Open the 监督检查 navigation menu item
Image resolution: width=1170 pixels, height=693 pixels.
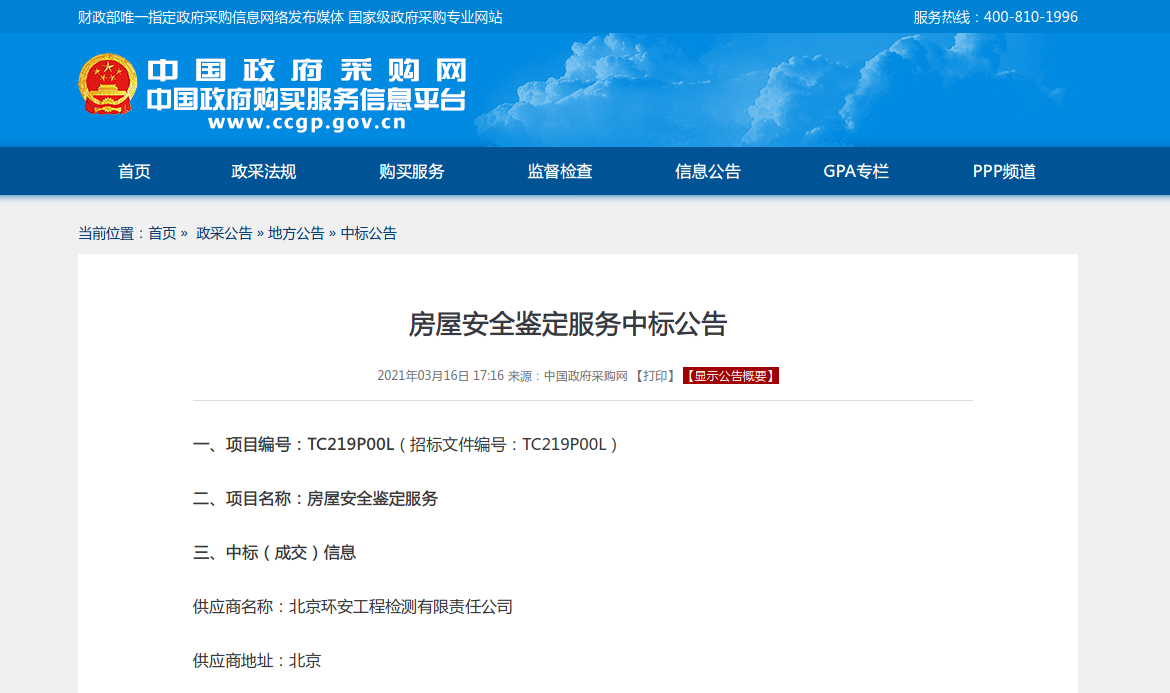[x=559, y=171]
